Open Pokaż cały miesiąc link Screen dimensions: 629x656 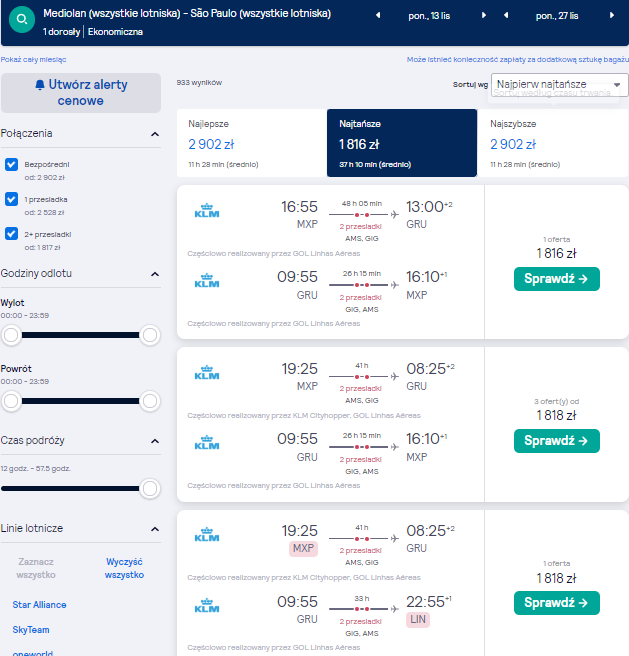(33, 59)
